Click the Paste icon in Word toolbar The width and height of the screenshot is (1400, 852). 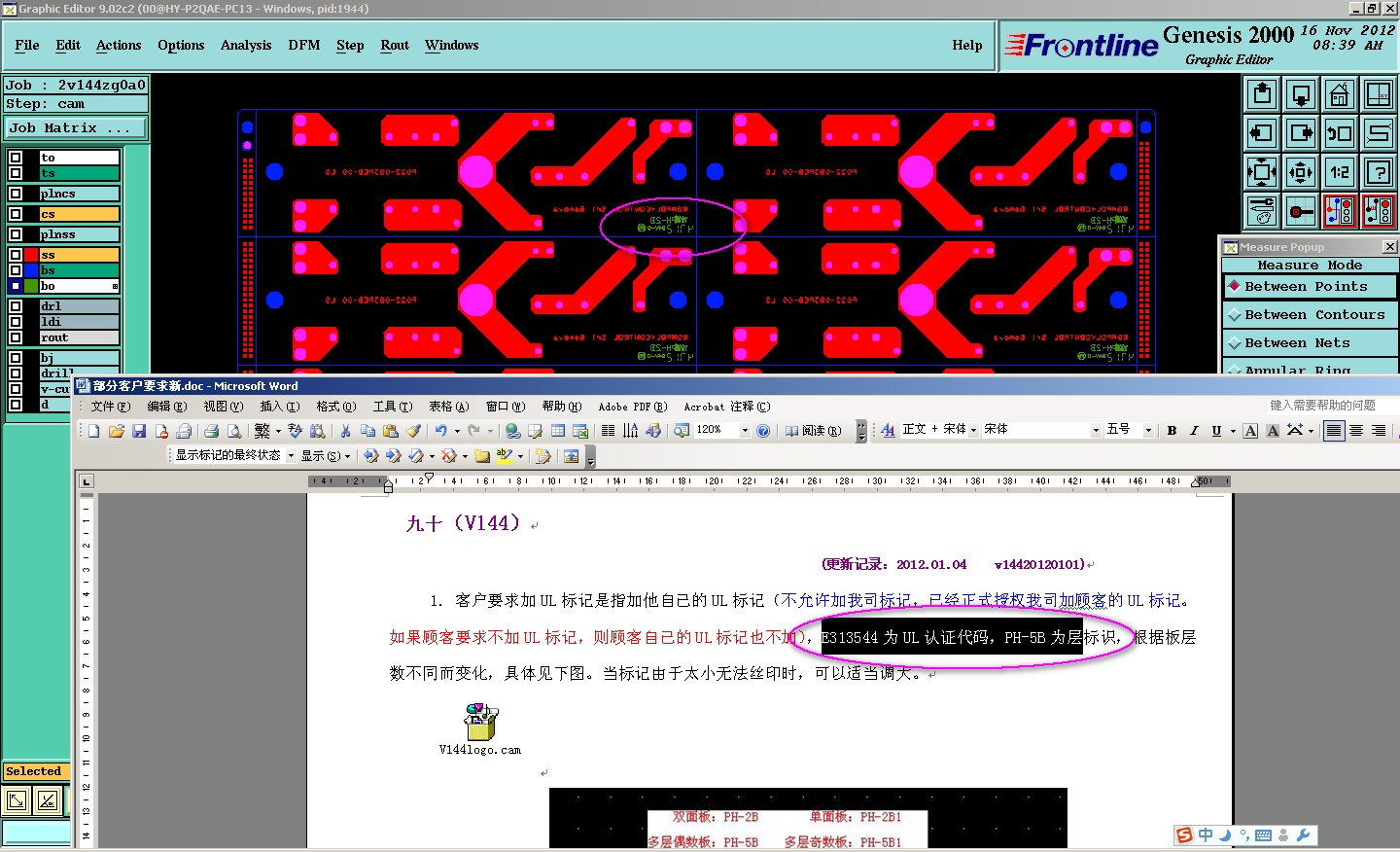click(x=391, y=431)
